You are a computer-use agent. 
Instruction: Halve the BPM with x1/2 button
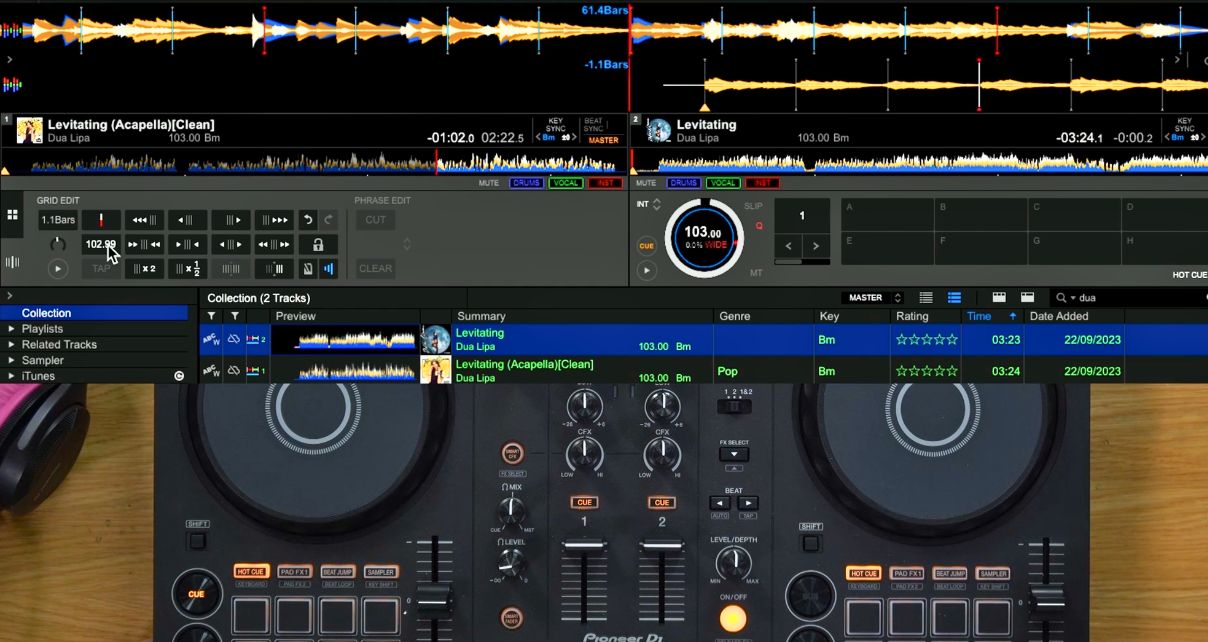click(x=188, y=269)
